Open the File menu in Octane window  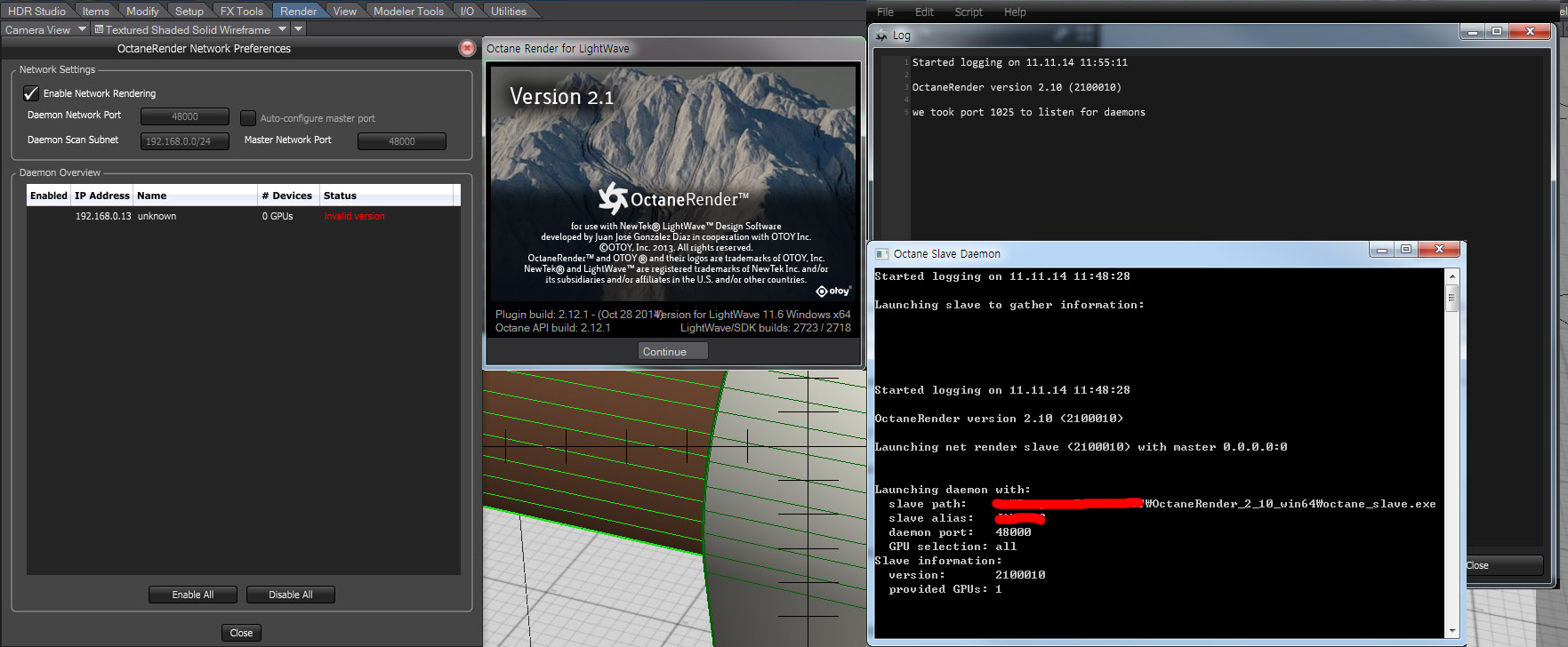[x=886, y=12]
